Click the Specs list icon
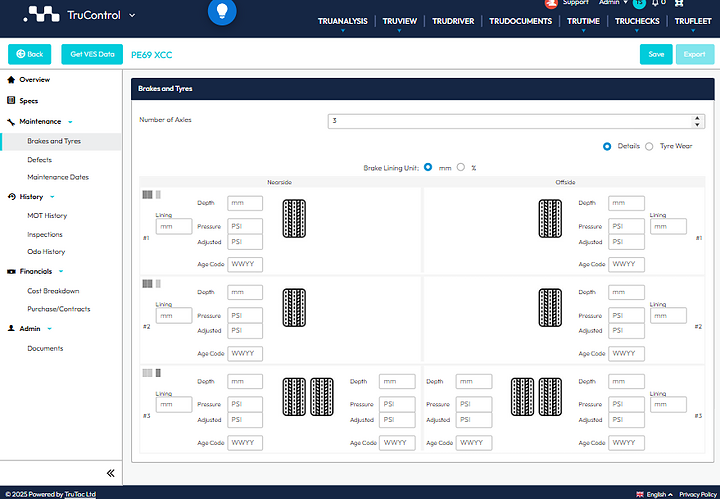720x499 pixels. (11, 101)
